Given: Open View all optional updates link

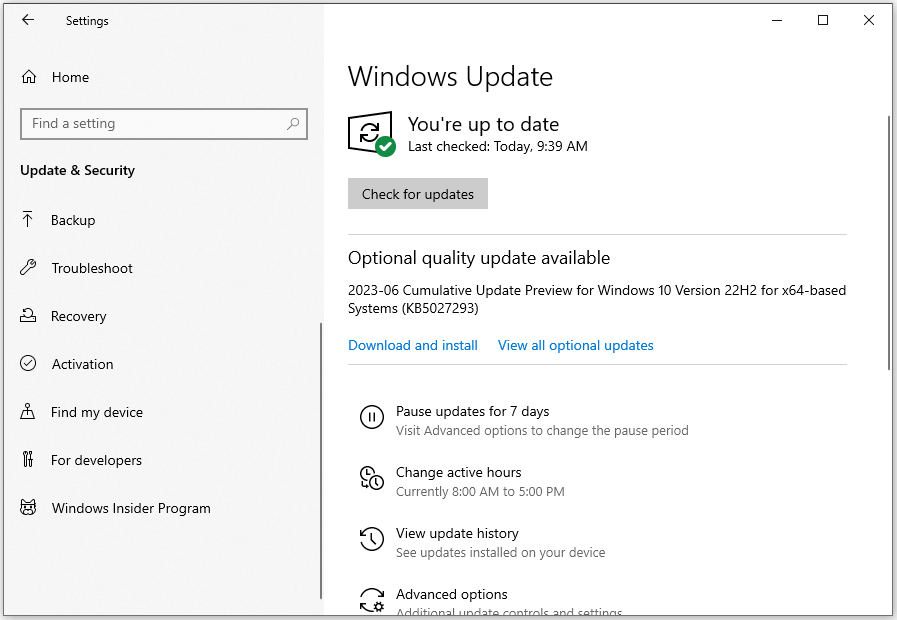Looking at the screenshot, I should [x=575, y=345].
